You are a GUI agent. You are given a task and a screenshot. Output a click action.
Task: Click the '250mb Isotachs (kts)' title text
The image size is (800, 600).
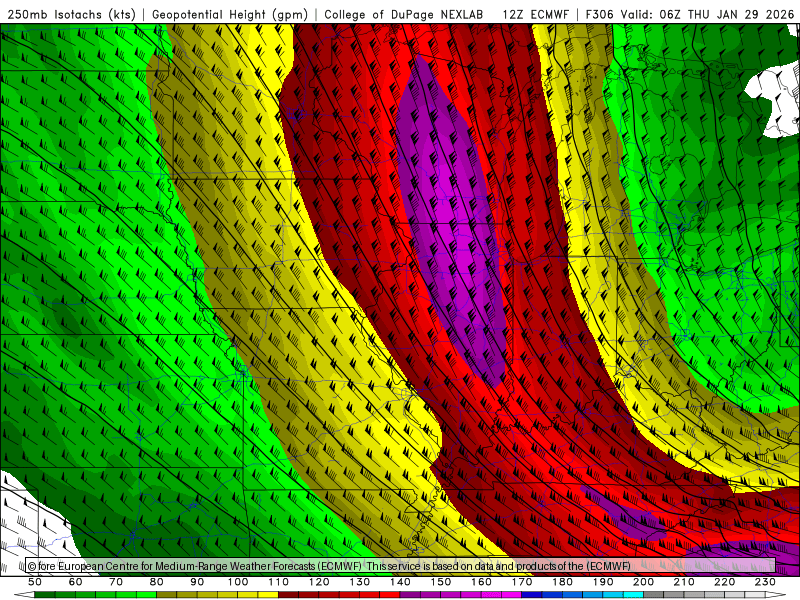point(71,14)
